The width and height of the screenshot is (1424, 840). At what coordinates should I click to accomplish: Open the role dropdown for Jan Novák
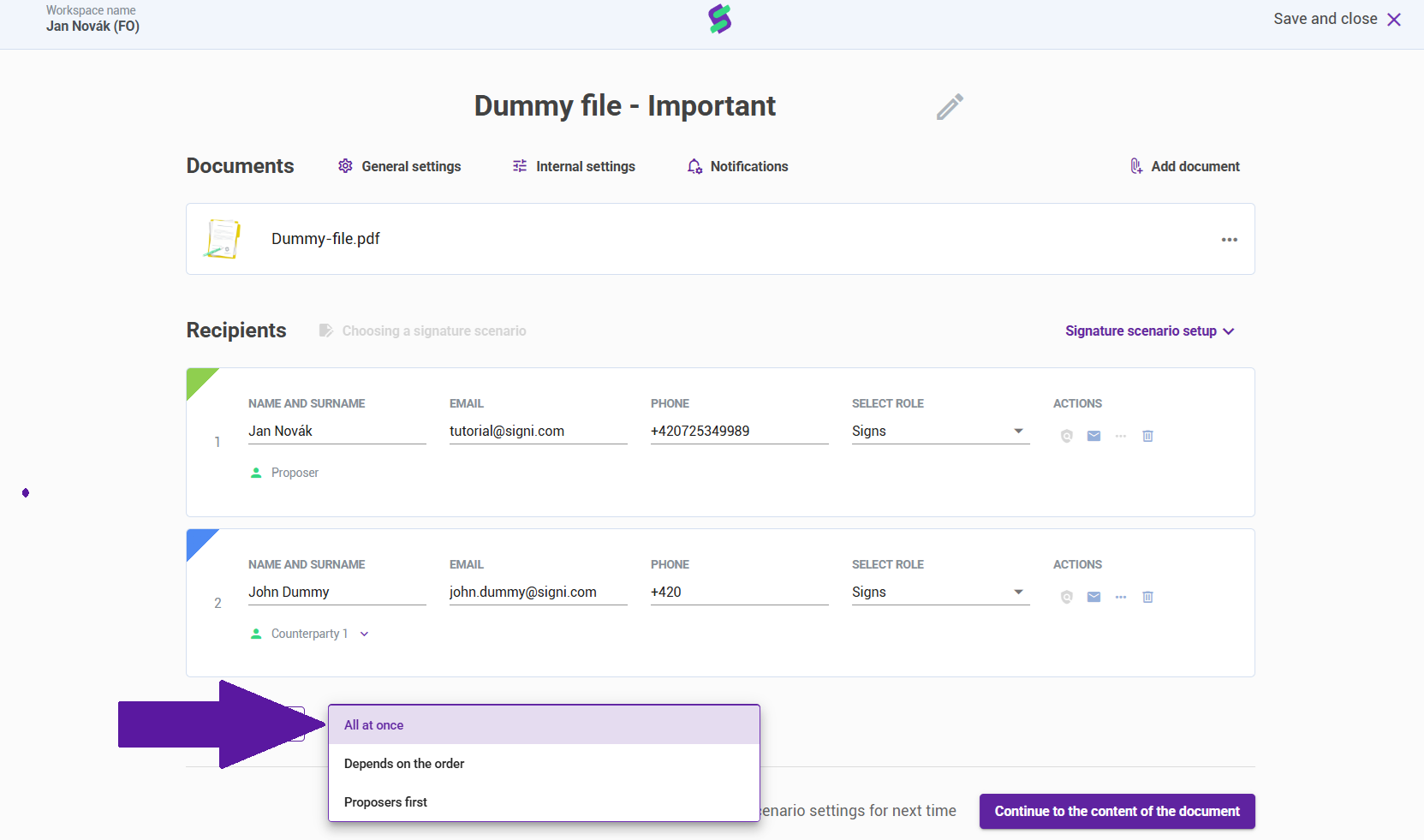[940, 431]
